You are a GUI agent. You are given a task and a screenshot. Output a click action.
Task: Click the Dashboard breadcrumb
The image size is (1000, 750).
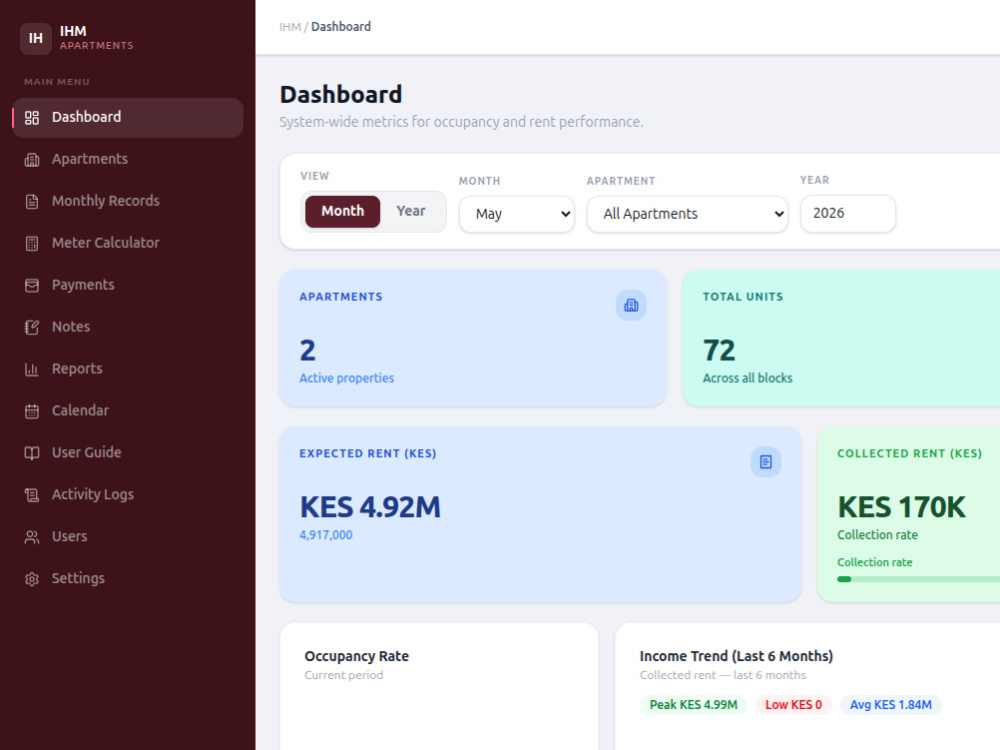click(x=341, y=27)
